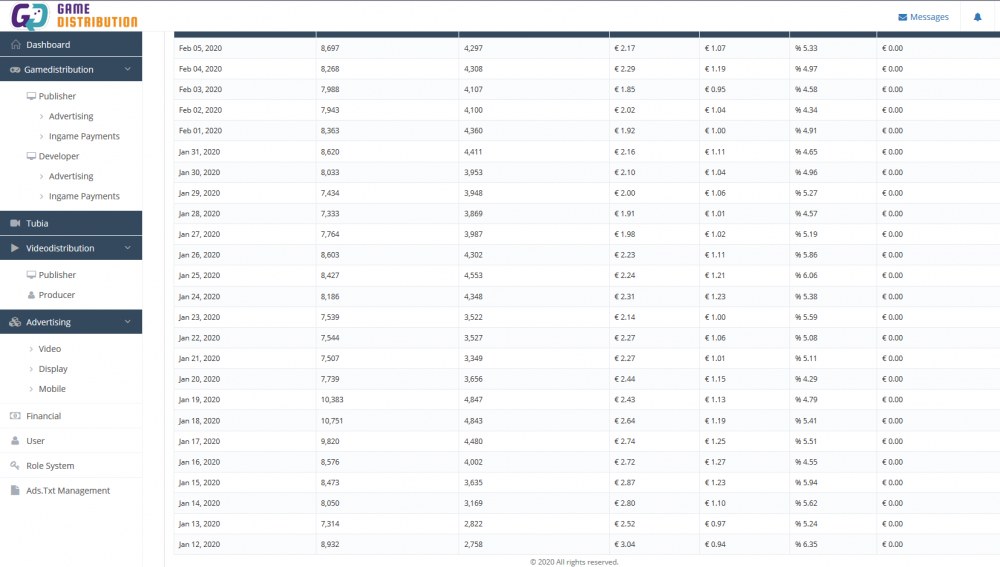Click the Dashboard home icon

(15, 45)
